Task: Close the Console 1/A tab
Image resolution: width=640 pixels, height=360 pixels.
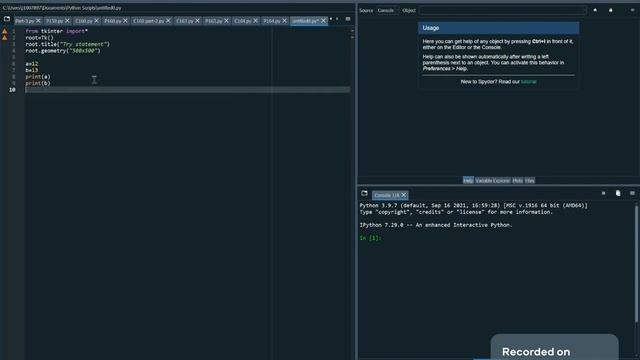Action: click(403, 195)
